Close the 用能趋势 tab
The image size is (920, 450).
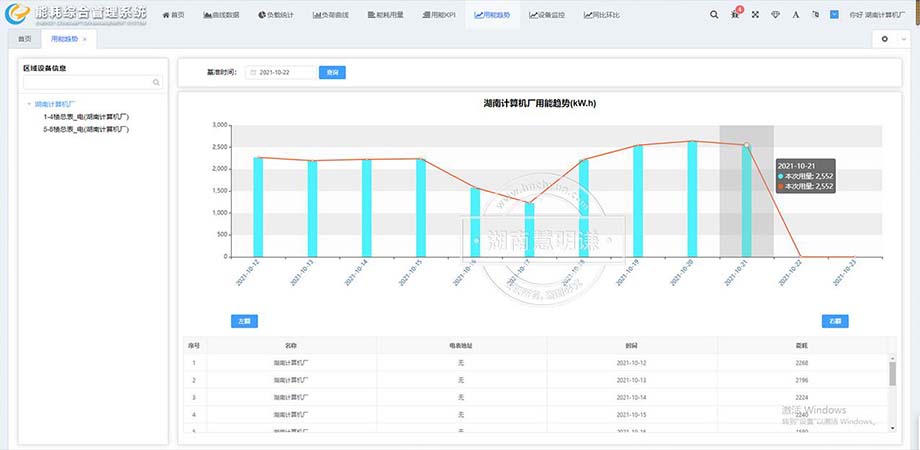[x=85, y=39]
